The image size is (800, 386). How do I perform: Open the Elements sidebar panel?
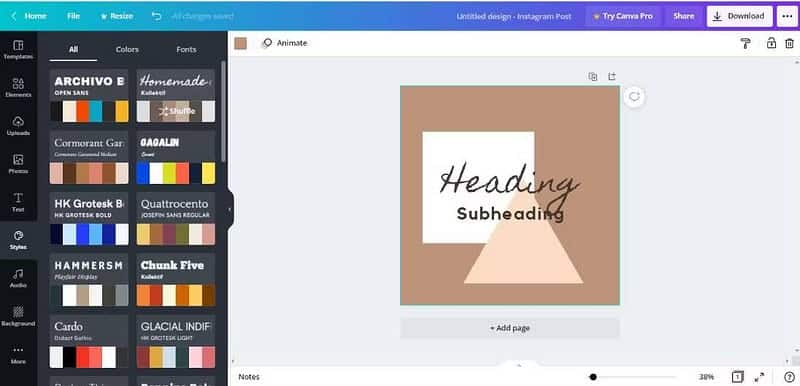[18, 88]
